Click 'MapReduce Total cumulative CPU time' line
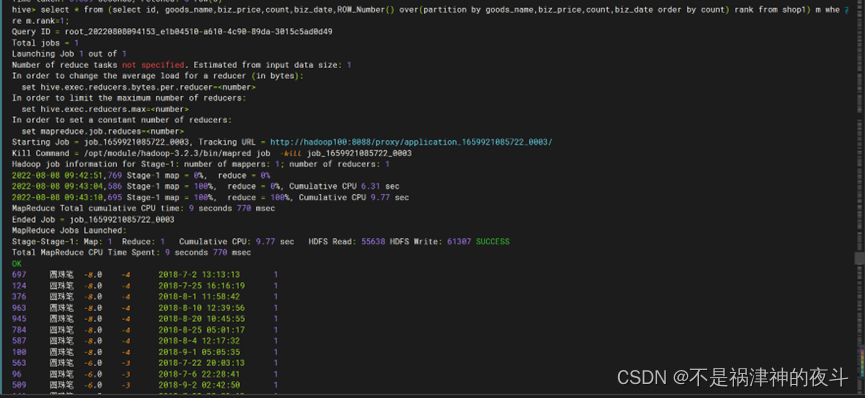Screen dimensions: 865x398 [143, 209]
